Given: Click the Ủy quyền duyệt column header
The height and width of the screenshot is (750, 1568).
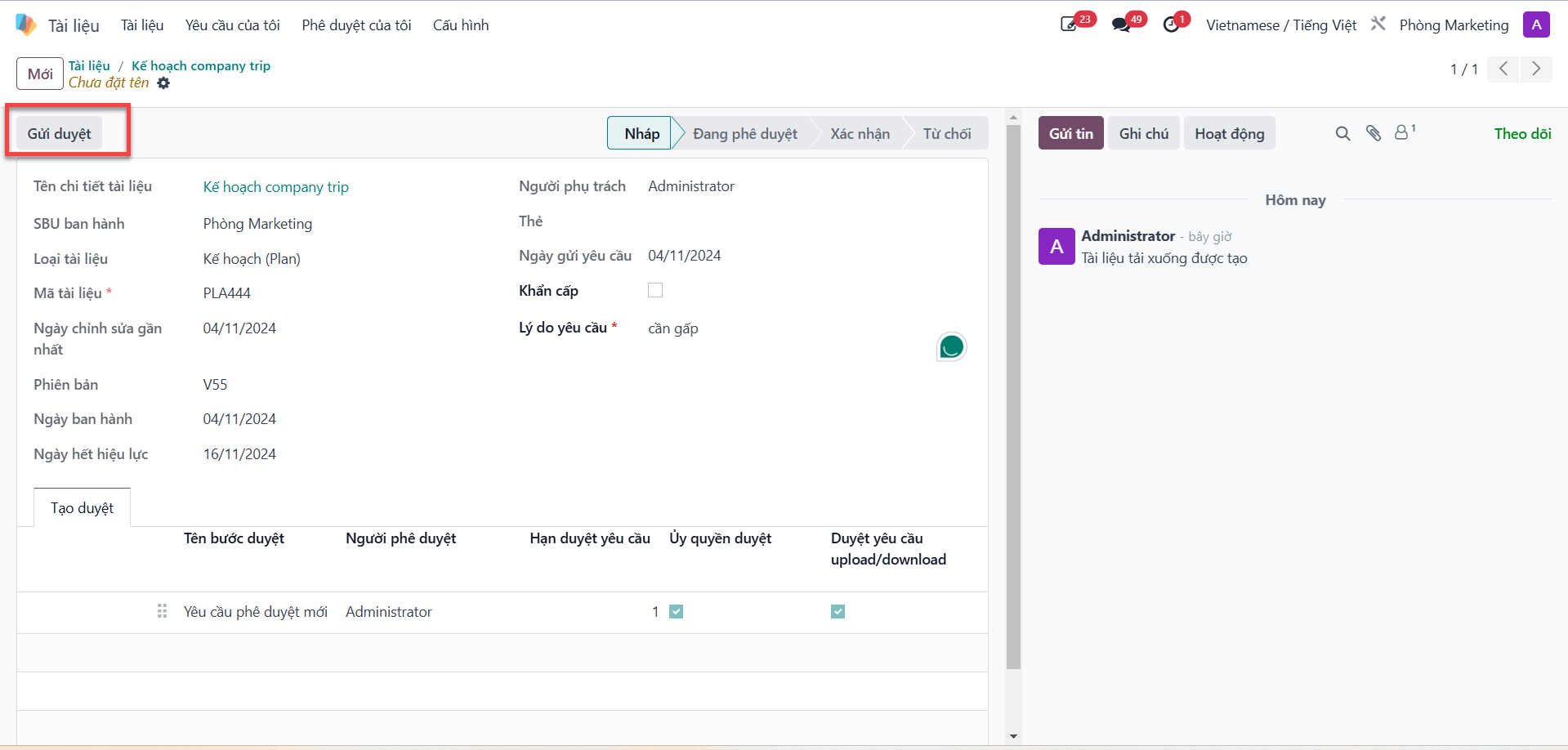Looking at the screenshot, I should point(720,538).
